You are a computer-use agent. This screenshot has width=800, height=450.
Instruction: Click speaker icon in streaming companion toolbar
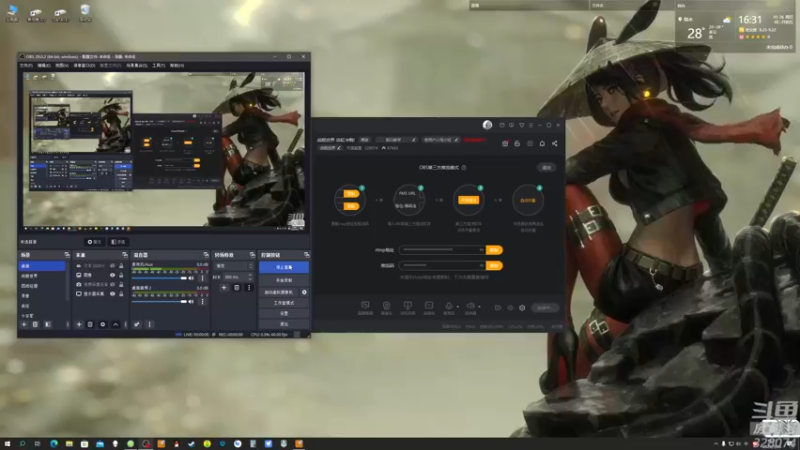click(x=470, y=306)
